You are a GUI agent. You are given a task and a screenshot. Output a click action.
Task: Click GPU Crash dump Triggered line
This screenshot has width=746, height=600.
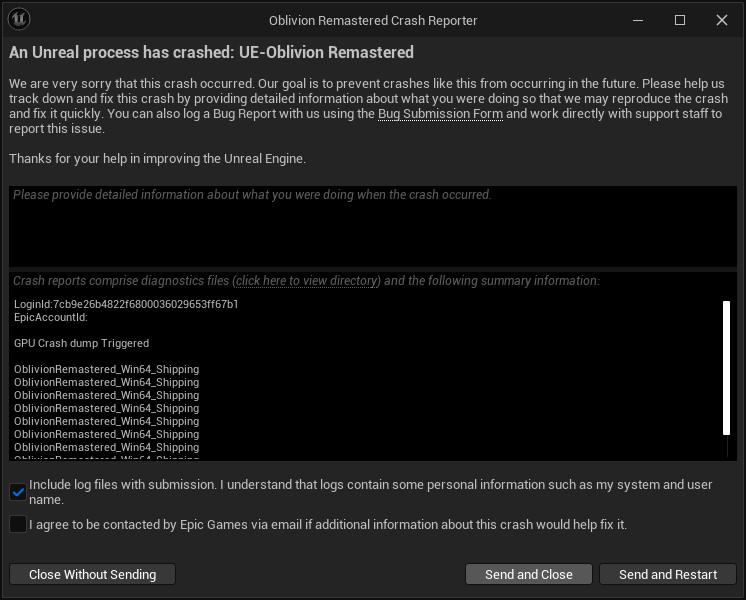81,343
